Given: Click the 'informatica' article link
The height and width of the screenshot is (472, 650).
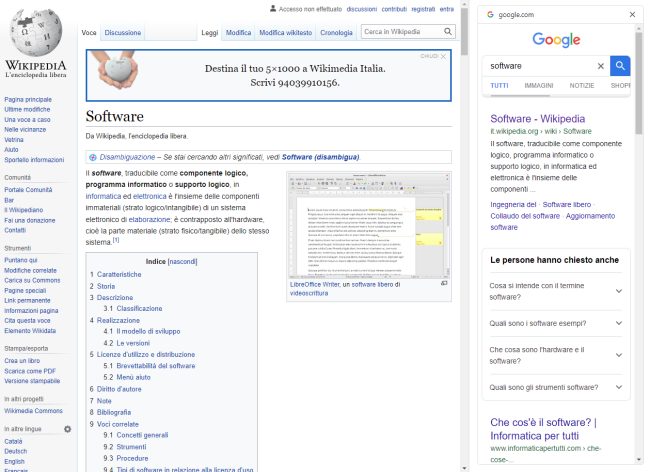Looking at the screenshot, I should pos(103,196).
